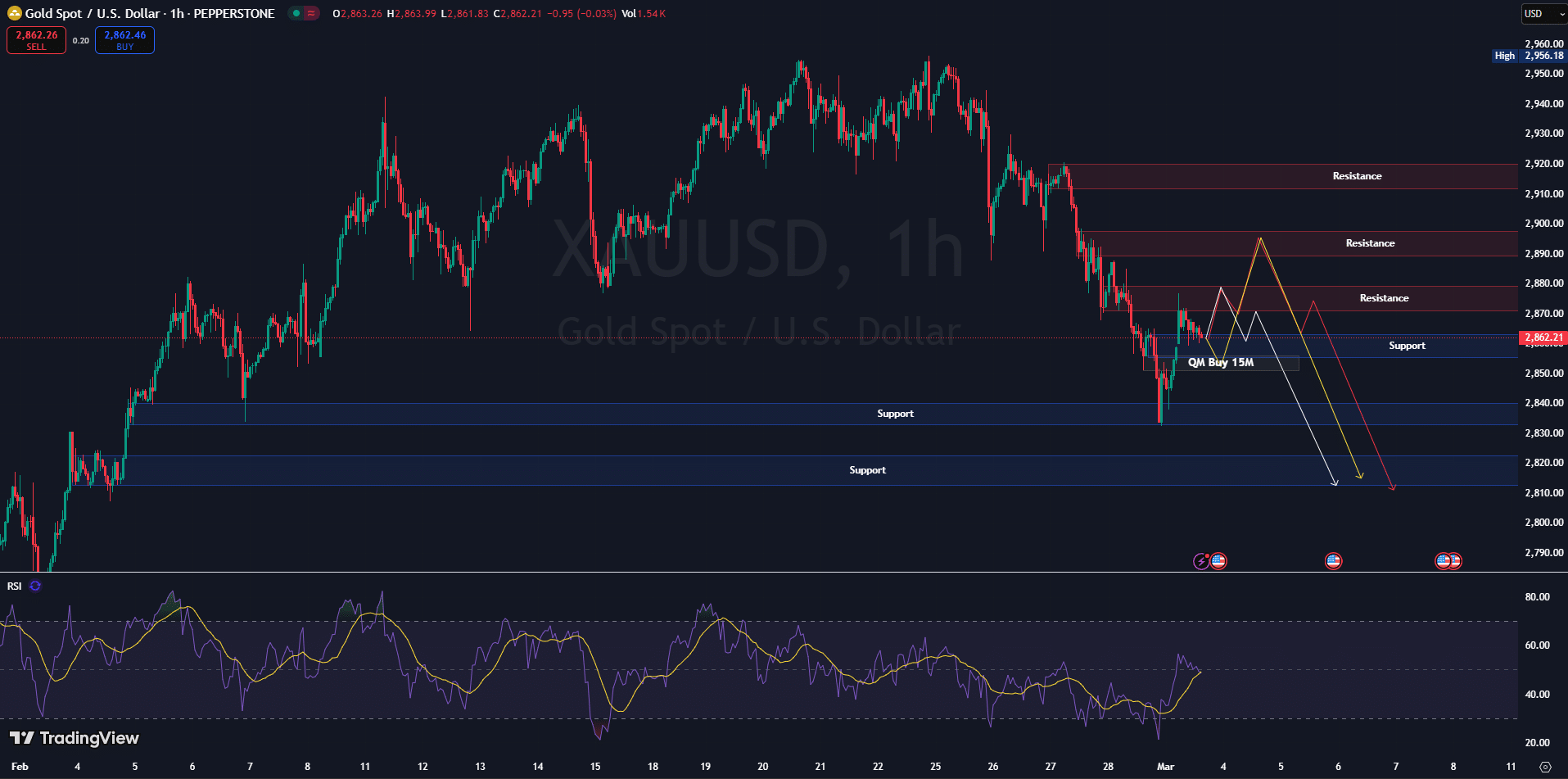Click the 40.00 RSI axis label
This screenshot has width=1568, height=779.
coord(1537,695)
